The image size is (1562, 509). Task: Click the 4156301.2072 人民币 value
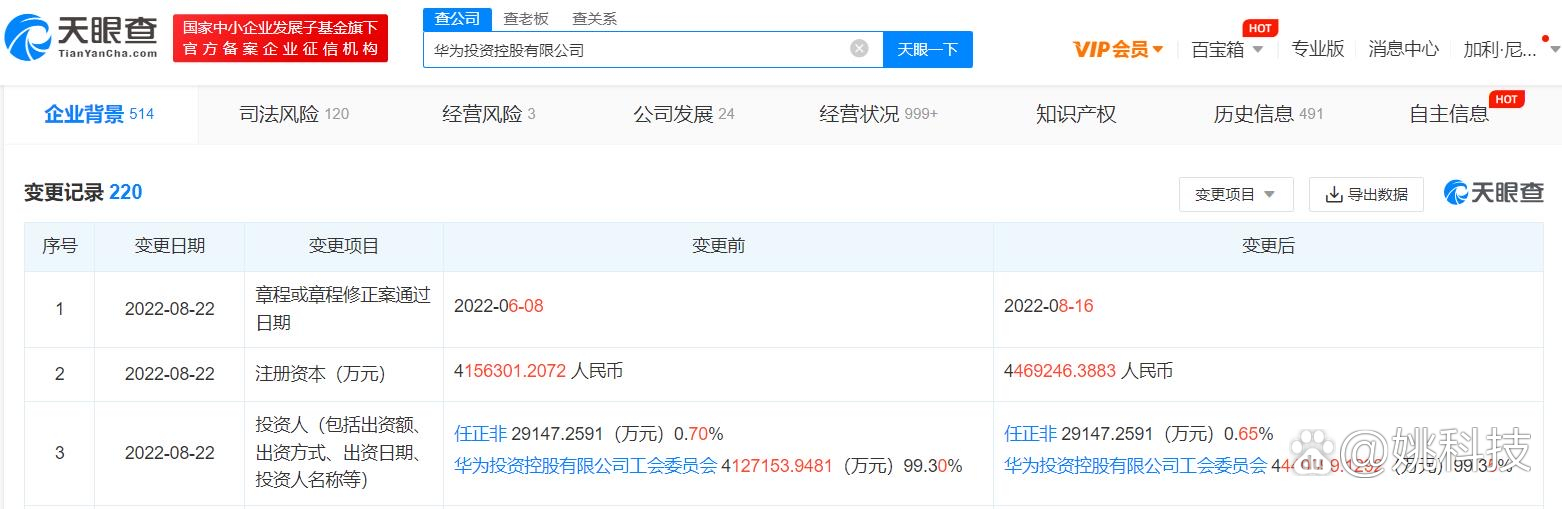(x=538, y=371)
